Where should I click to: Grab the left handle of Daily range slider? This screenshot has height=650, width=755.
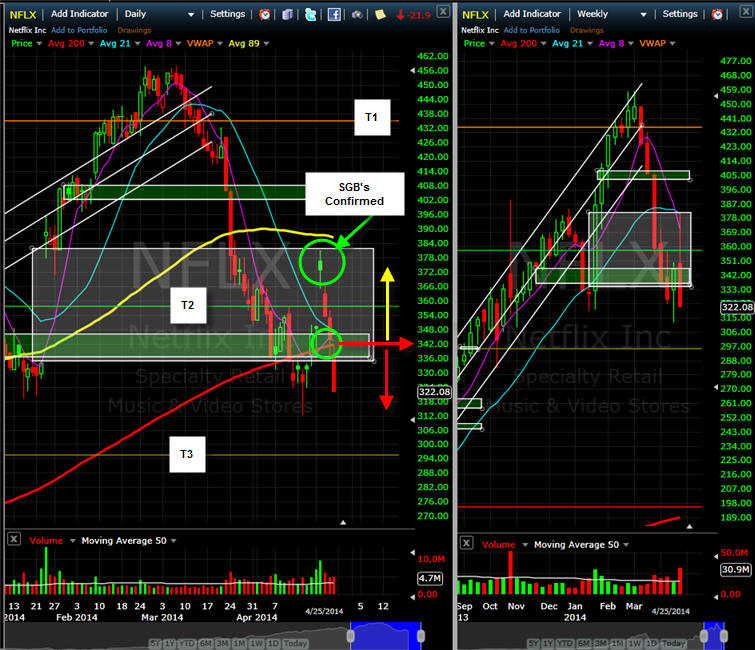tap(351, 636)
